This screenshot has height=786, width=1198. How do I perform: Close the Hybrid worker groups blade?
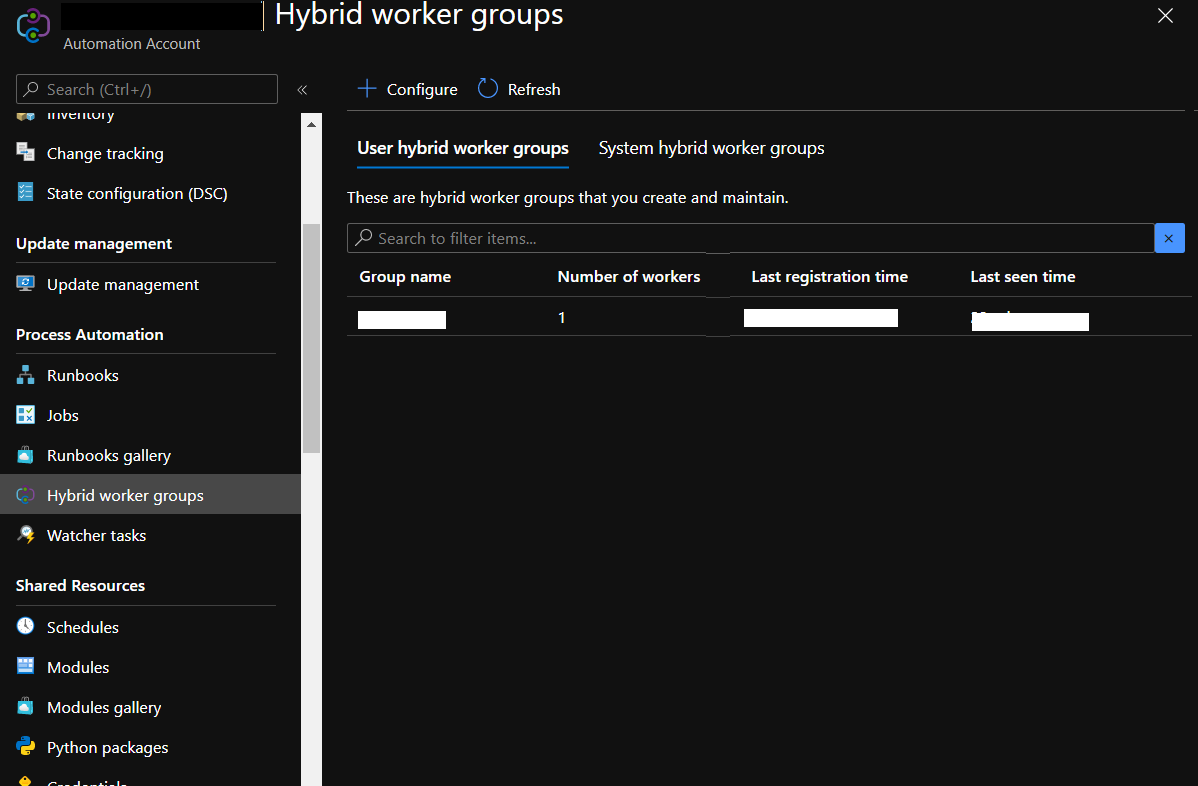point(1165,15)
